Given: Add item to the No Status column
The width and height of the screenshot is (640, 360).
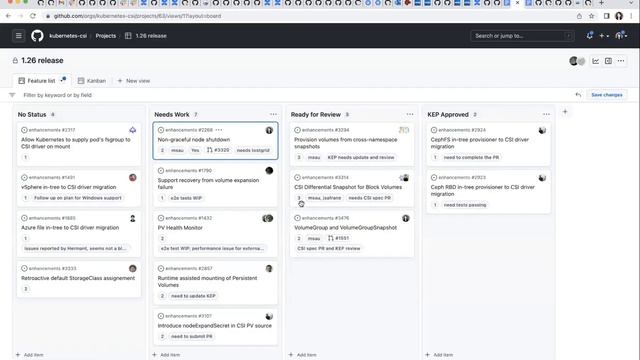Looking at the screenshot, I should [x=29, y=355].
